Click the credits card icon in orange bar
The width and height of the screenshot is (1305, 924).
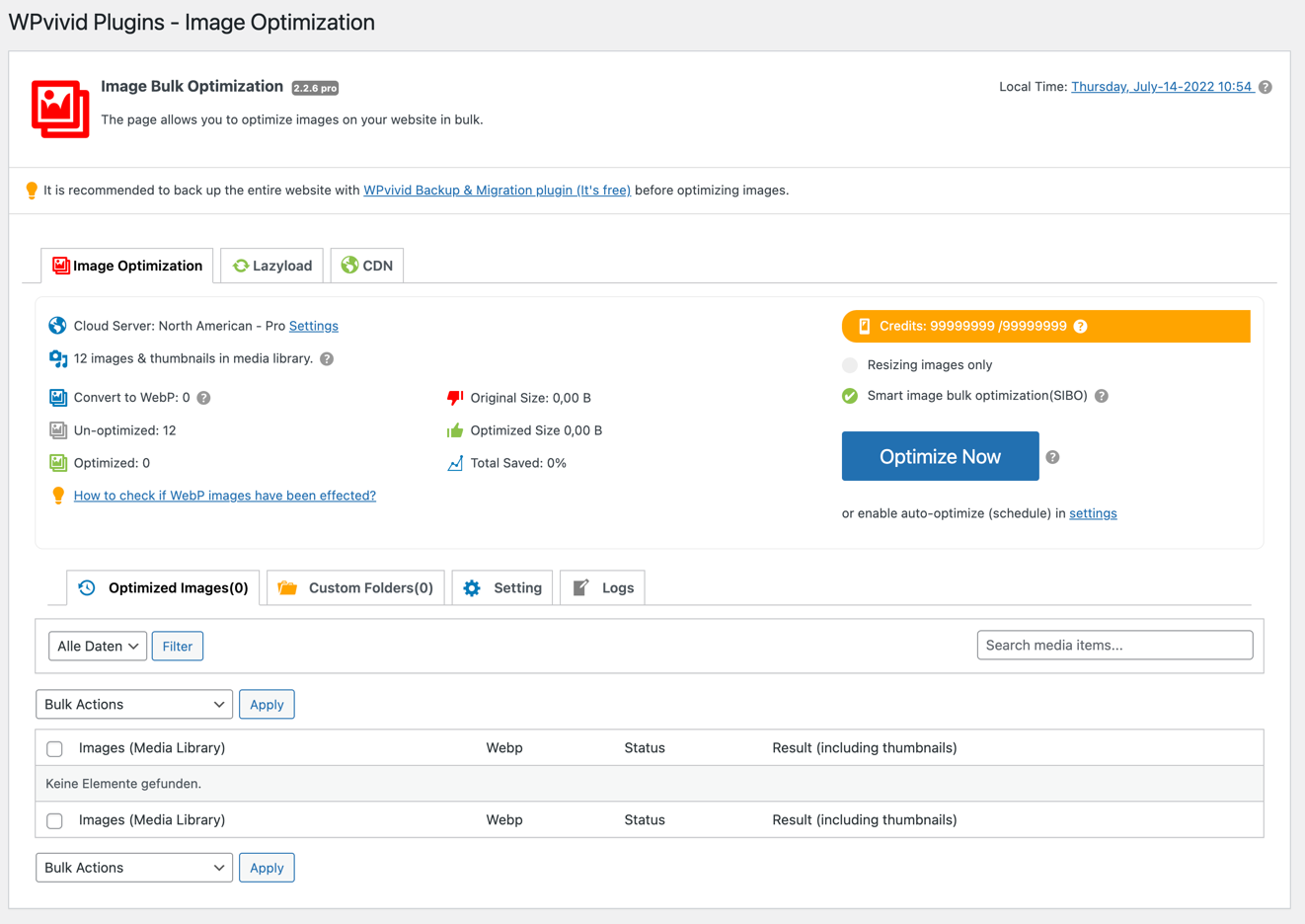click(864, 326)
